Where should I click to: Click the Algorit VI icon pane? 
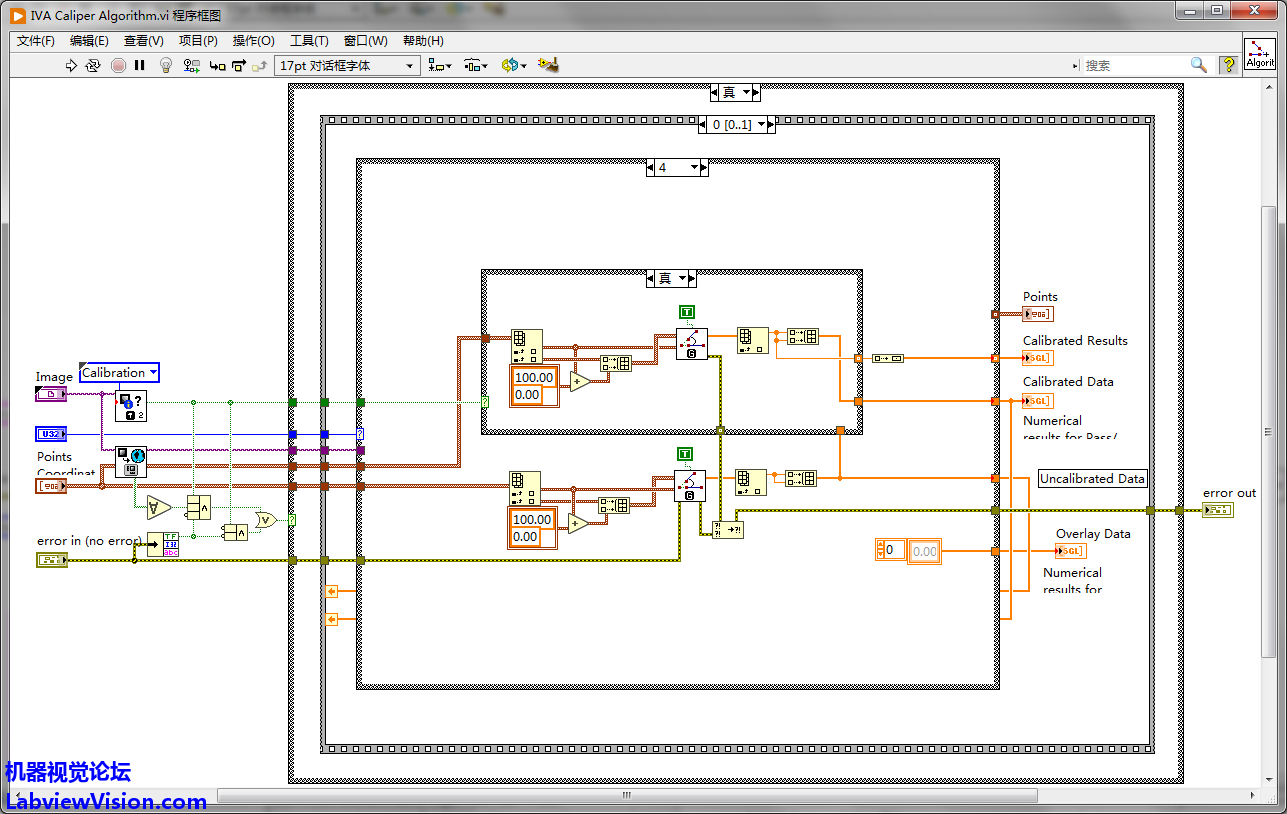point(1260,54)
